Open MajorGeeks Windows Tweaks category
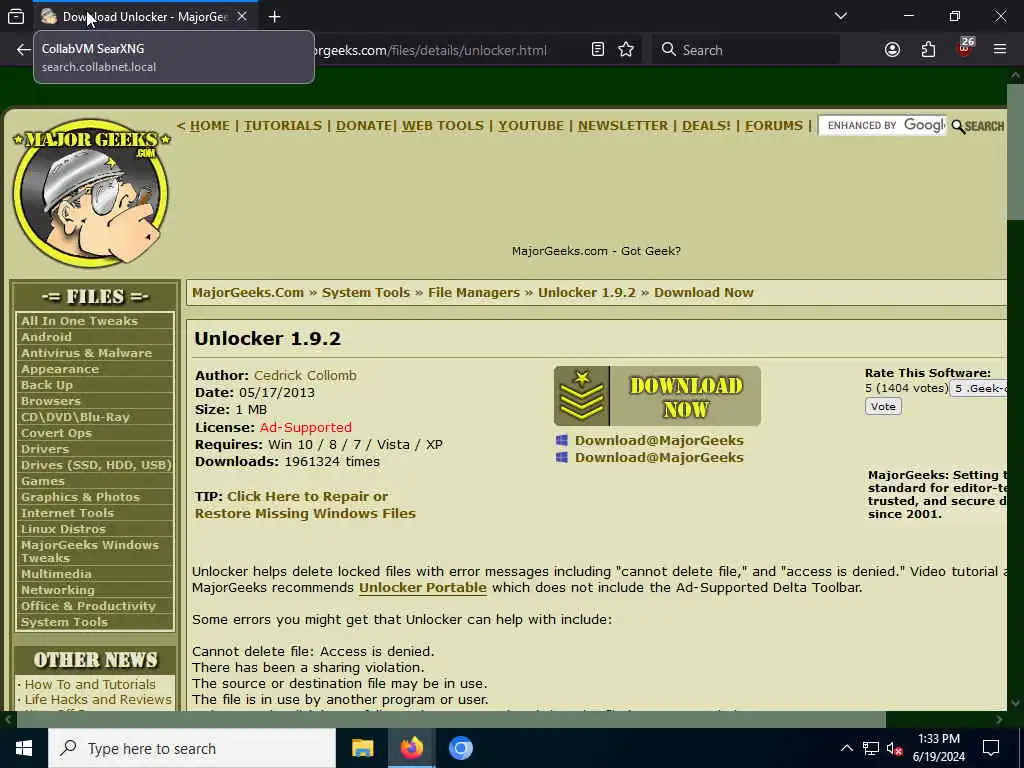This screenshot has width=1024, height=768. tap(89, 552)
